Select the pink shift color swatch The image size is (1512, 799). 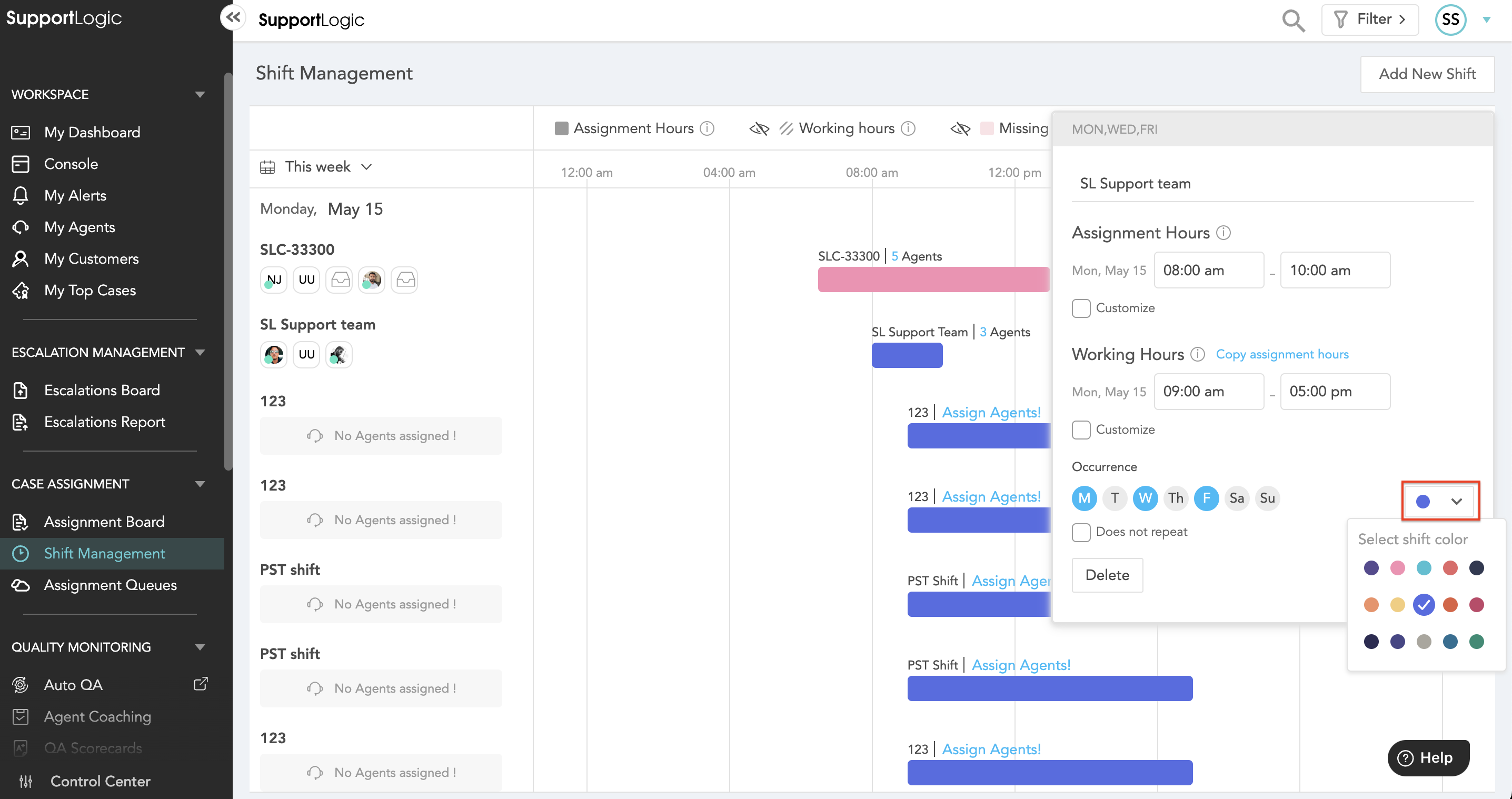point(1397,568)
